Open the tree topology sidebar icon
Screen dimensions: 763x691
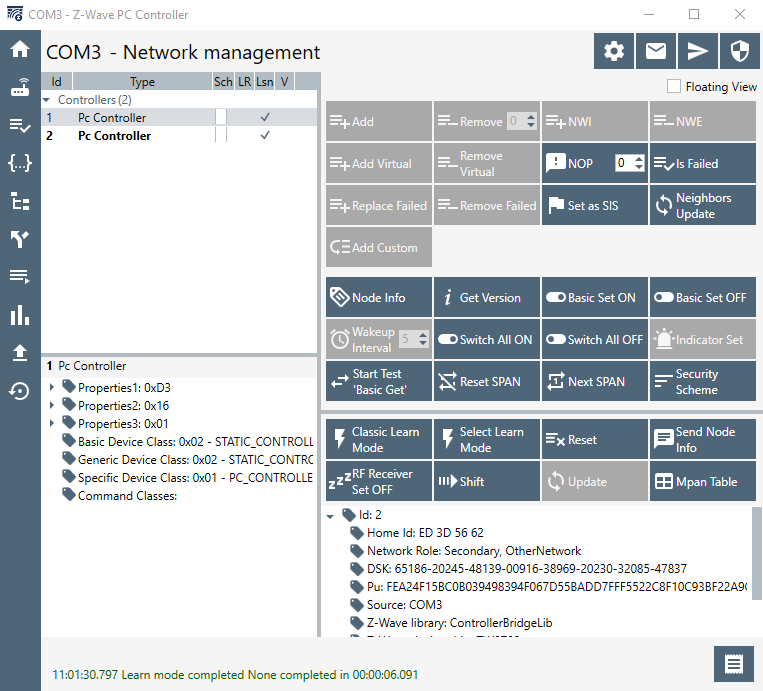[20, 201]
